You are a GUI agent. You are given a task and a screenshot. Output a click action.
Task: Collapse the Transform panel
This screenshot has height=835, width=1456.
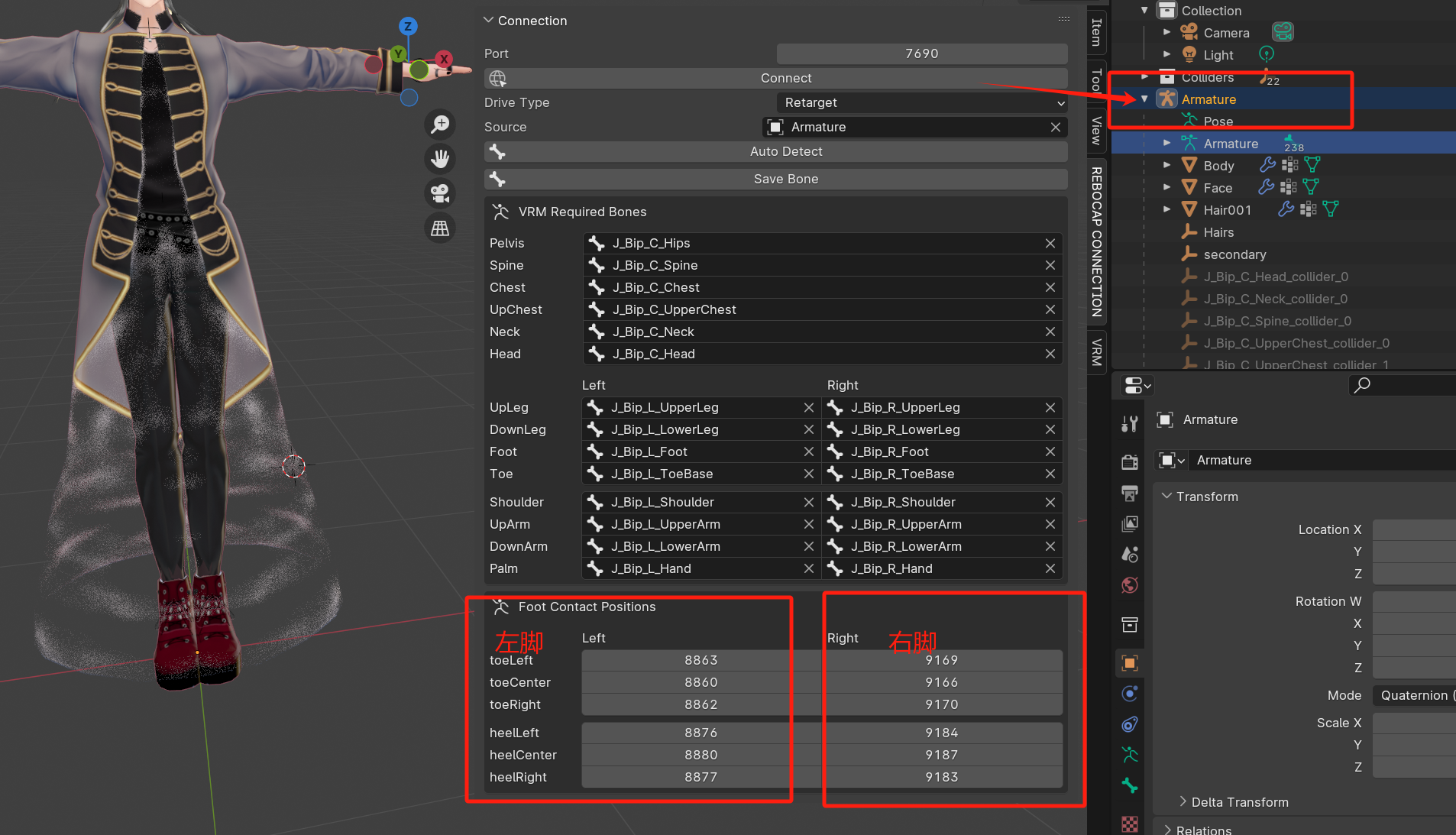1166,497
